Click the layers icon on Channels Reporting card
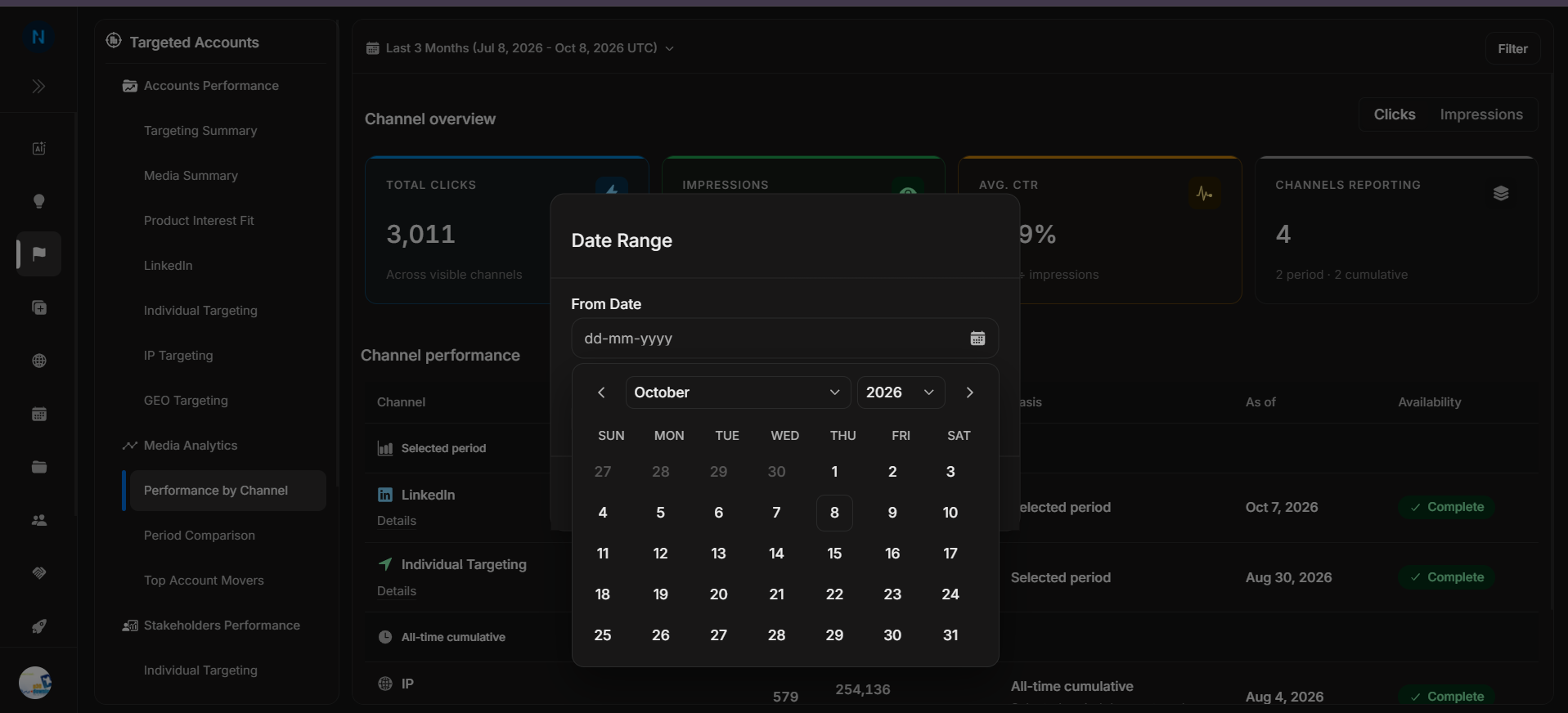Screen dimensions: 1568x713 click(x=1501, y=193)
